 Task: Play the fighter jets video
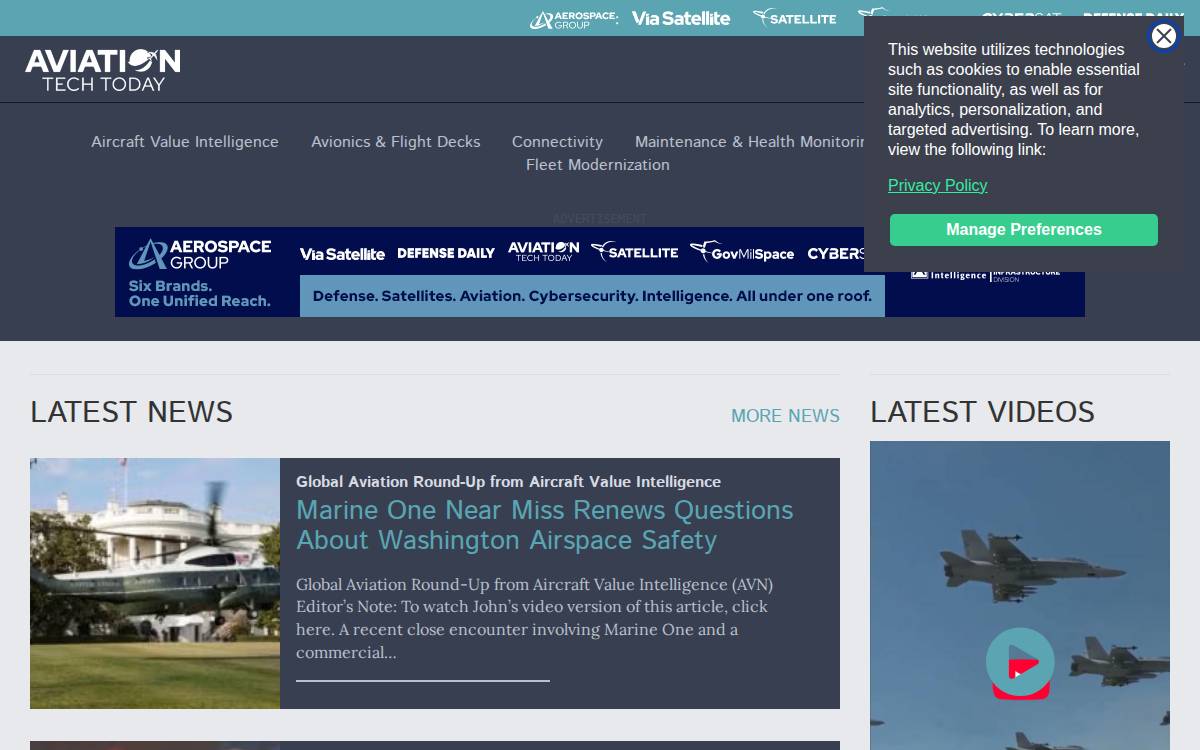point(1020,661)
